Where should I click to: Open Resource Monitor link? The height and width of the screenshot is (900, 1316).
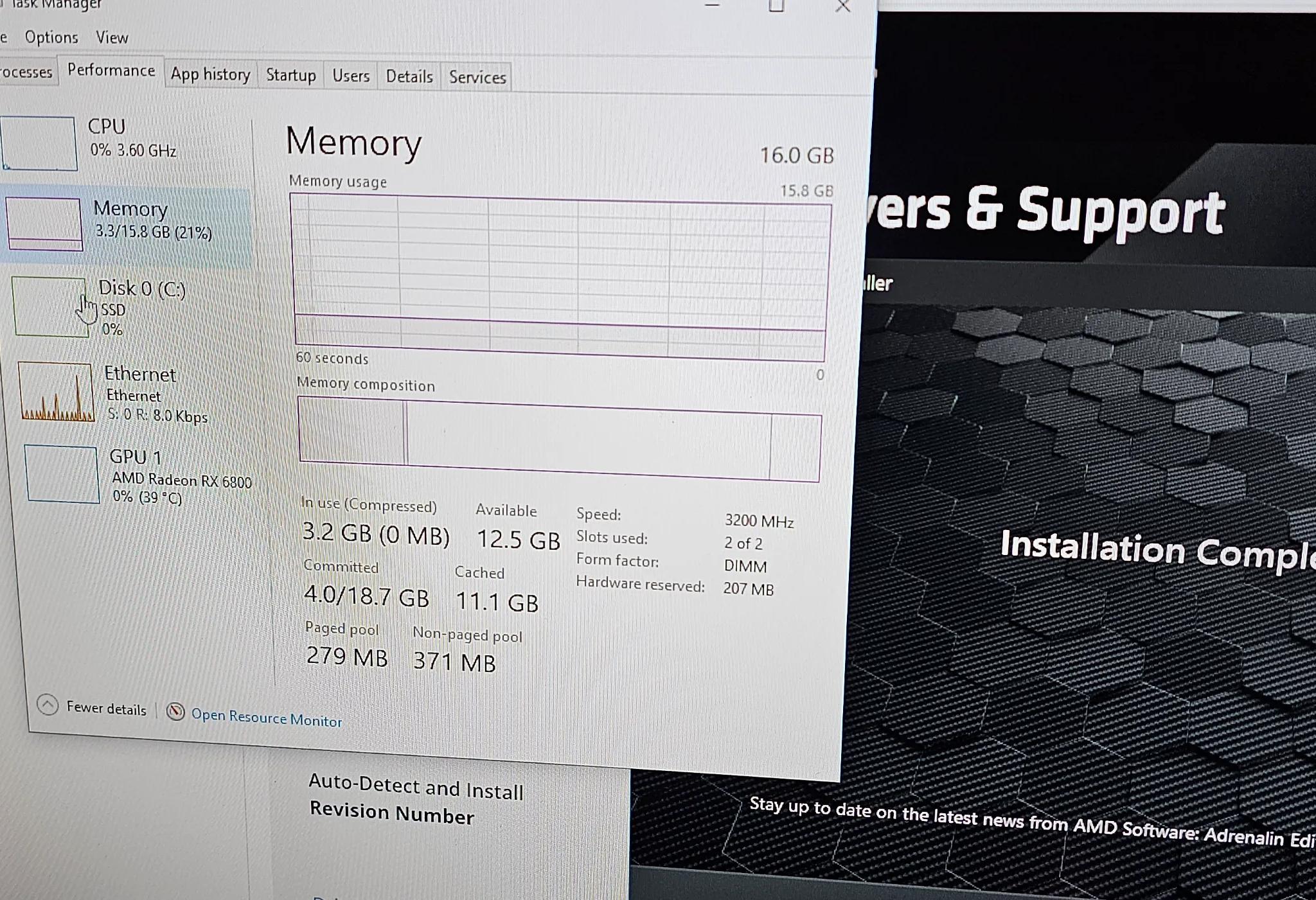pyautogui.click(x=267, y=718)
